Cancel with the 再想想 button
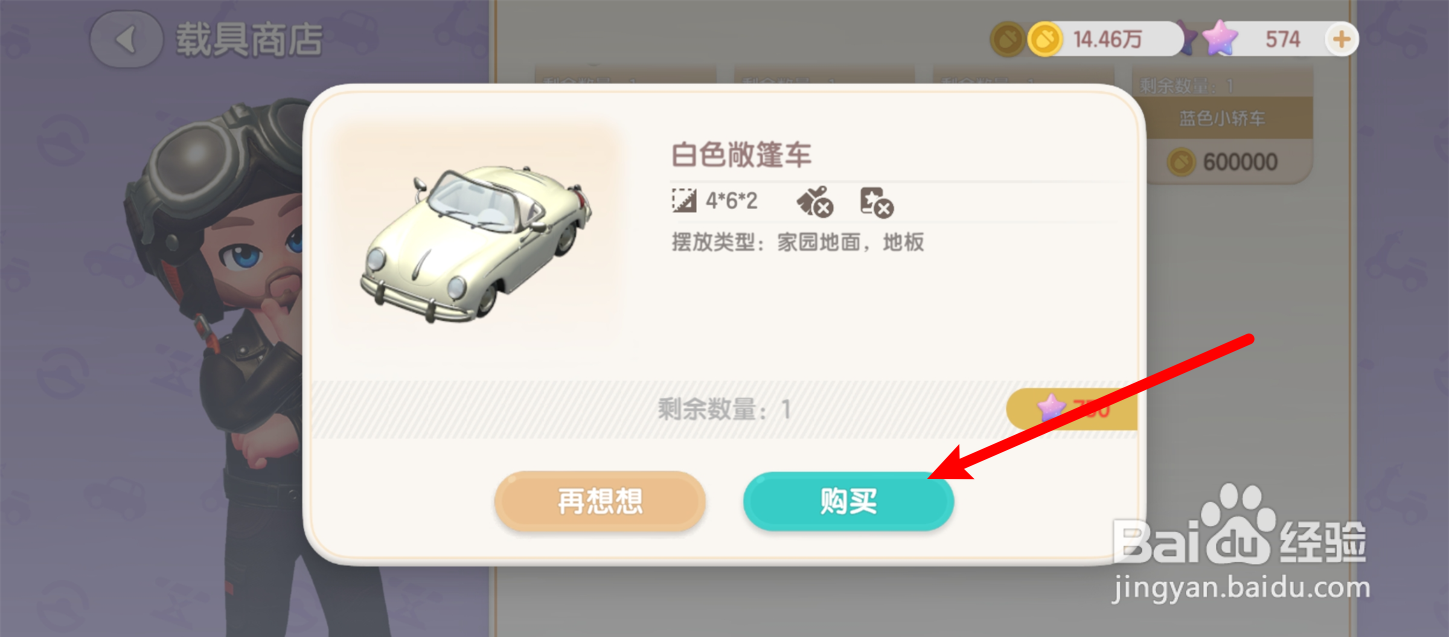This screenshot has width=1449, height=637. click(x=600, y=501)
